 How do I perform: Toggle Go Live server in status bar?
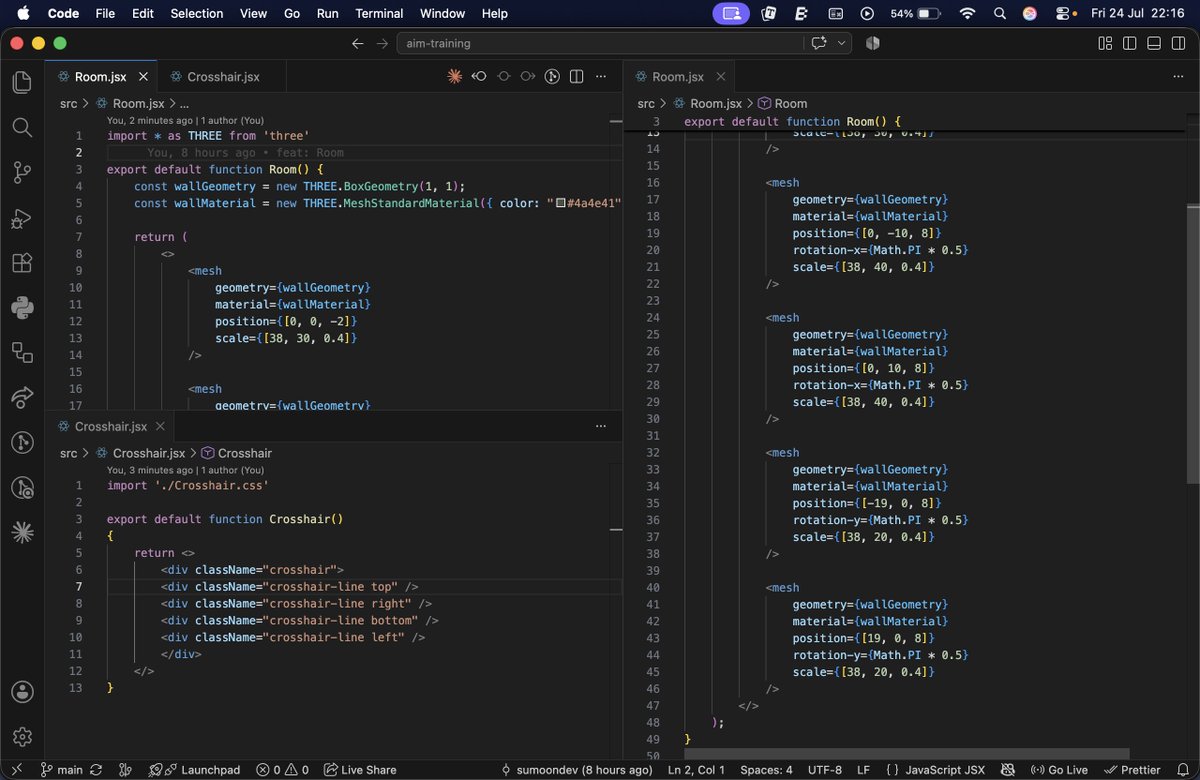tap(1061, 770)
